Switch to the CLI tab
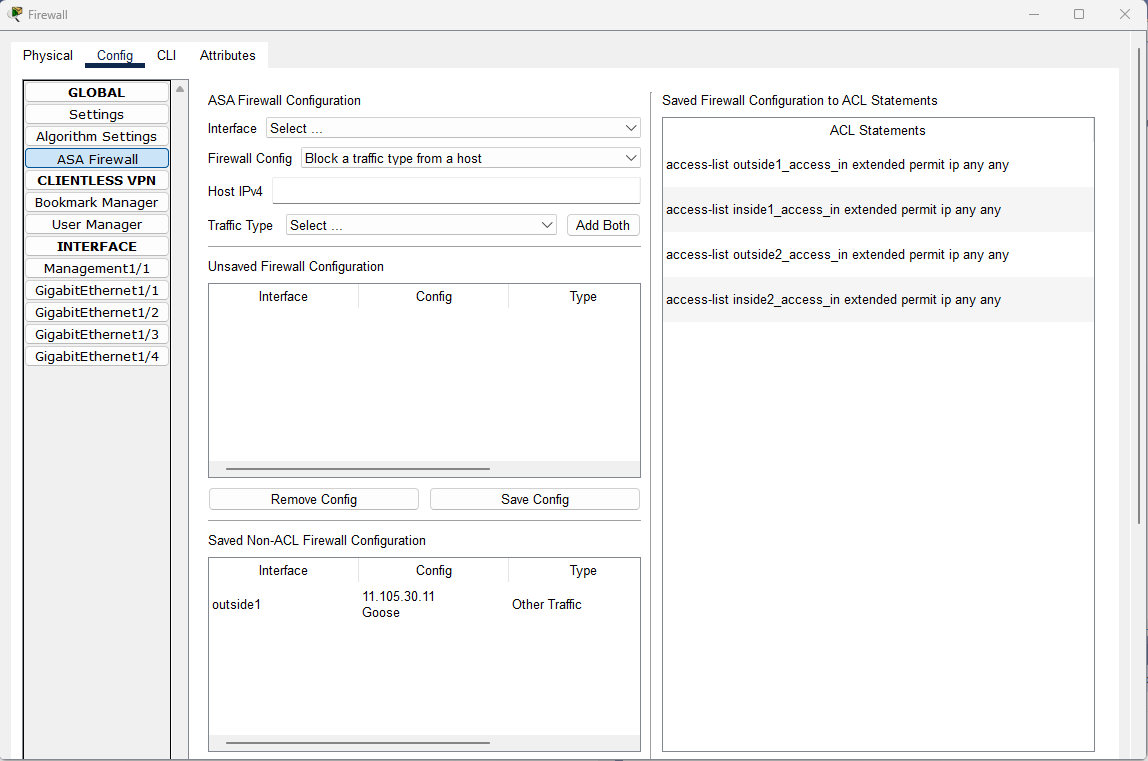Image resolution: width=1148 pixels, height=761 pixels. [166, 55]
